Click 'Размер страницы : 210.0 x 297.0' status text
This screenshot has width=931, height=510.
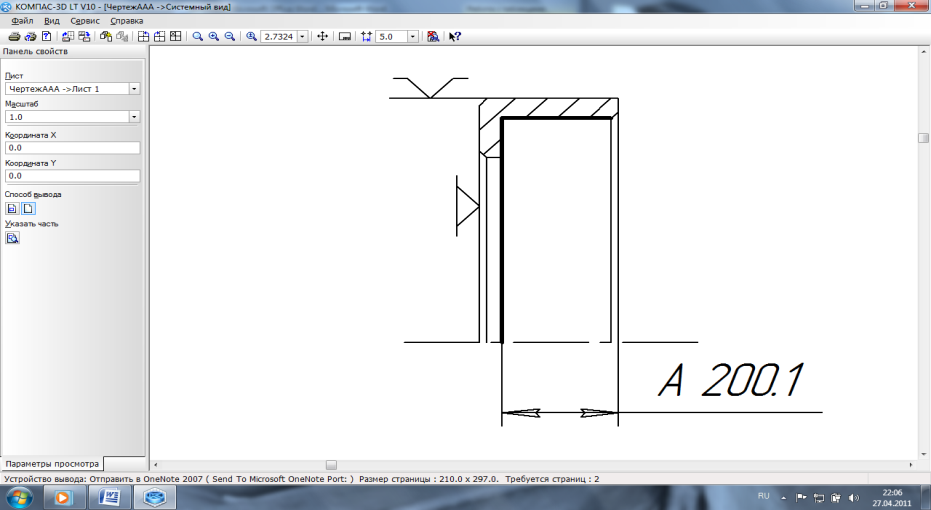pyautogui.click(x=429, y=479)
